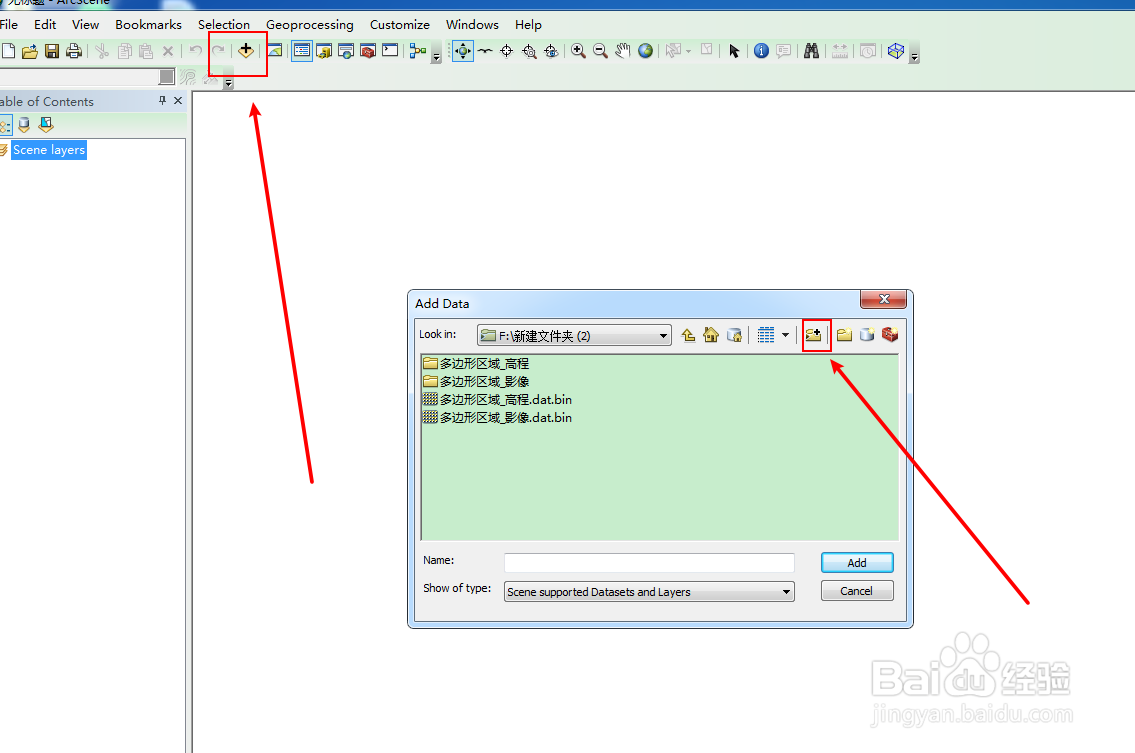Select the Identify info tool

pyautogui.click(x=761, y=51)
